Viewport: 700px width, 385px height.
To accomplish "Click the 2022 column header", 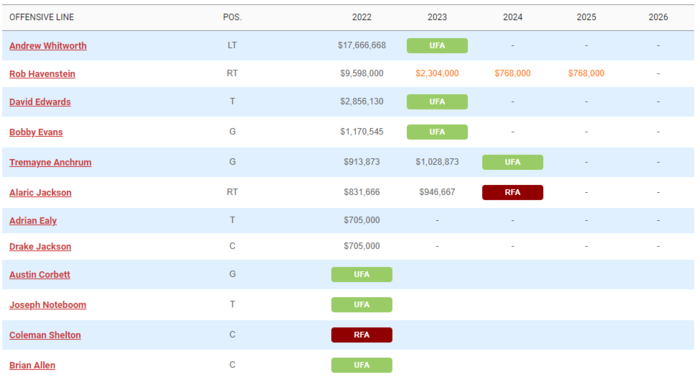I will (362, 17).
